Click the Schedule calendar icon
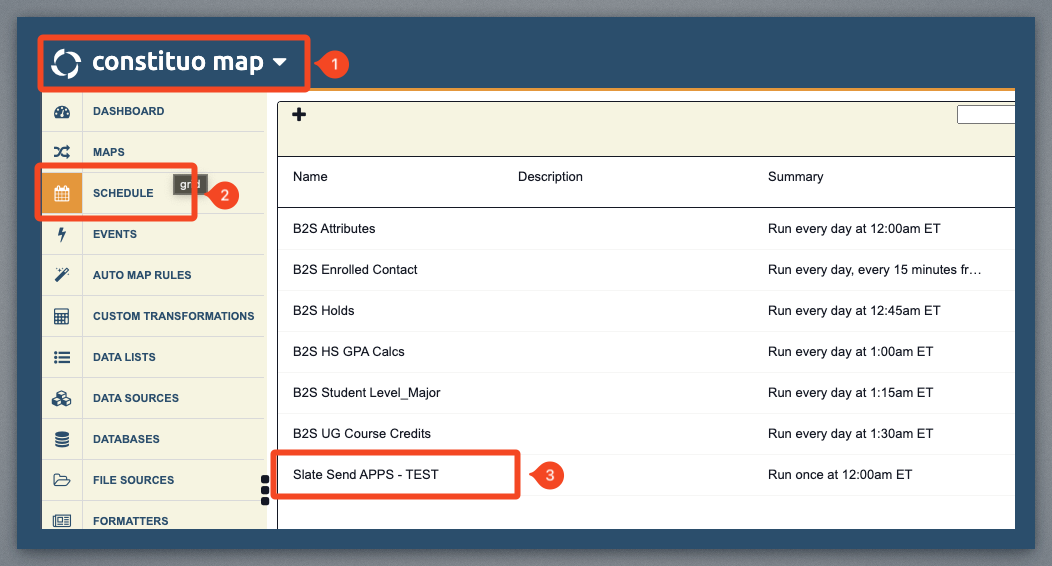 coord(62,194)
